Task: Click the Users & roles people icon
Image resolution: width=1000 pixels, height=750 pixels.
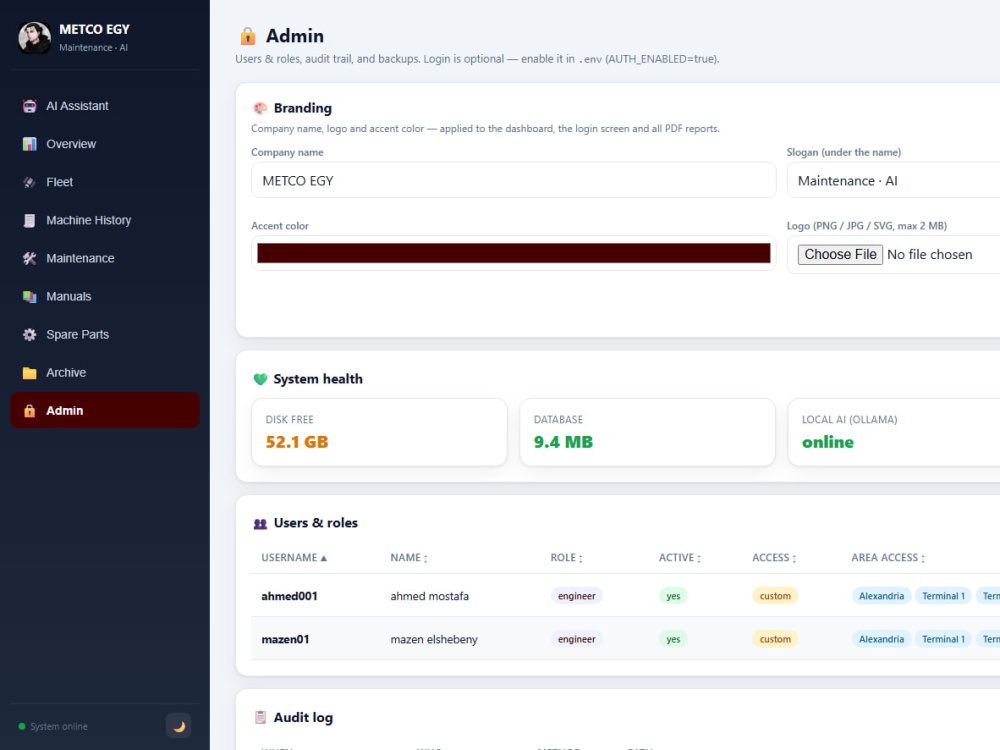Action: point(260,524)
